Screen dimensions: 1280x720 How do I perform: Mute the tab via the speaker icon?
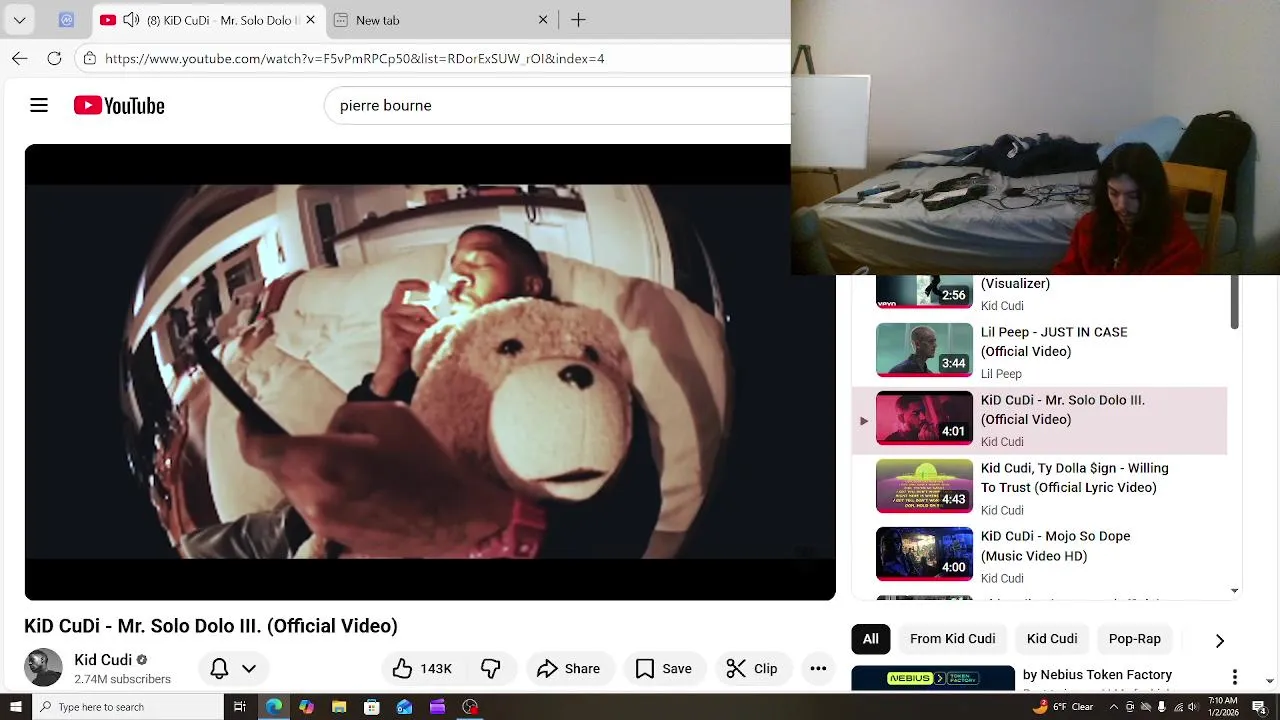pos(131,20)
